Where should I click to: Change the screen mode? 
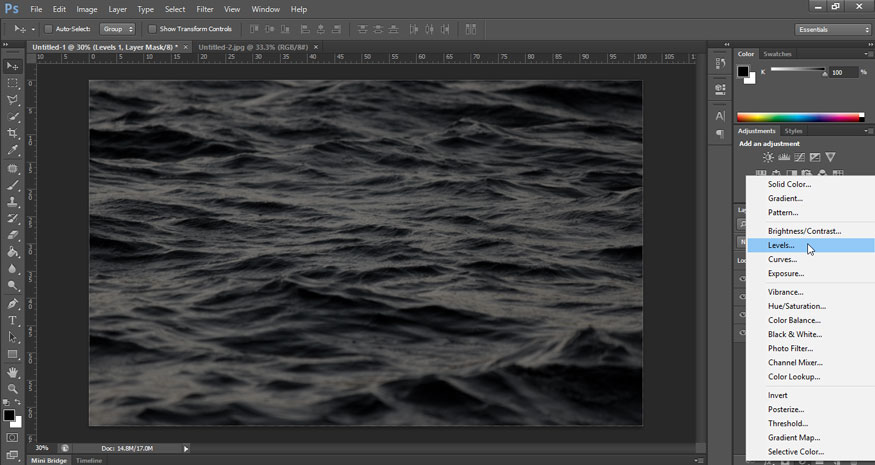pos(12,454)
